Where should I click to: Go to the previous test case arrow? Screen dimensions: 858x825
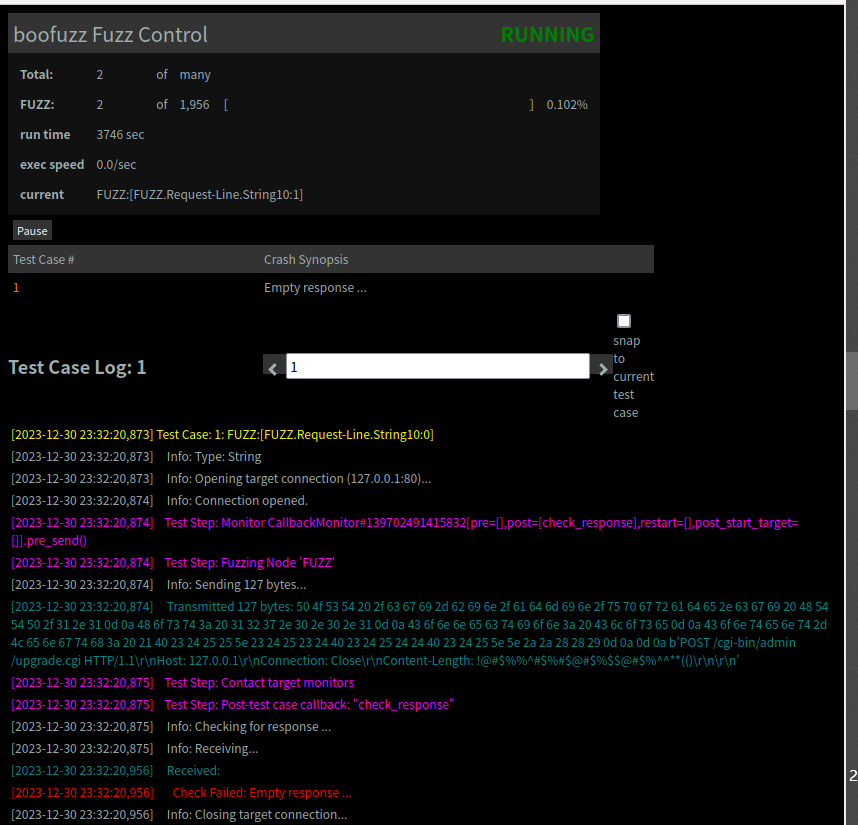pos(274,368)
